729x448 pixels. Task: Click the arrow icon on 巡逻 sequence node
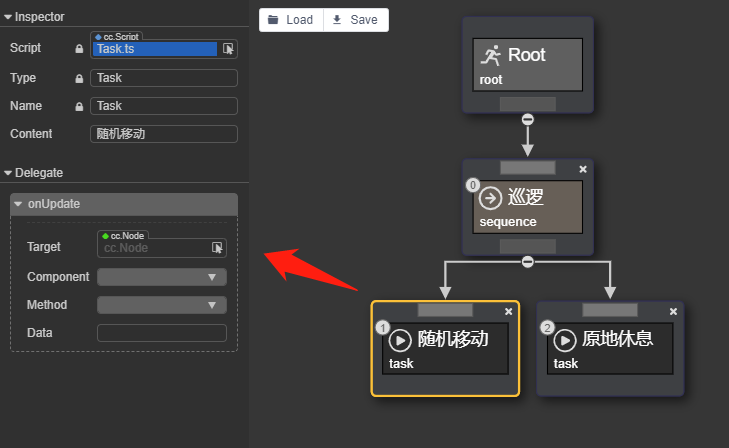coord(490,197)
